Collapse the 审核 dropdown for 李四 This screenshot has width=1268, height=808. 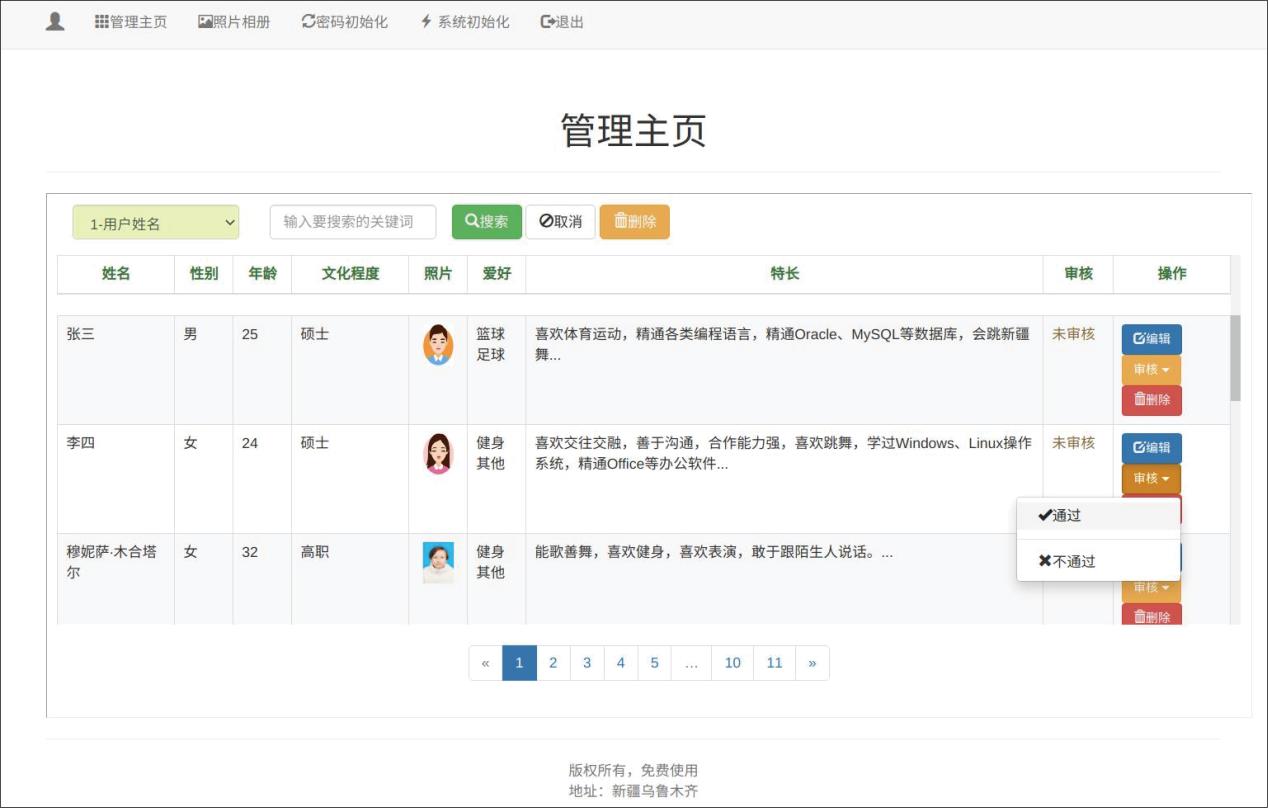(x=1151, y=479)
